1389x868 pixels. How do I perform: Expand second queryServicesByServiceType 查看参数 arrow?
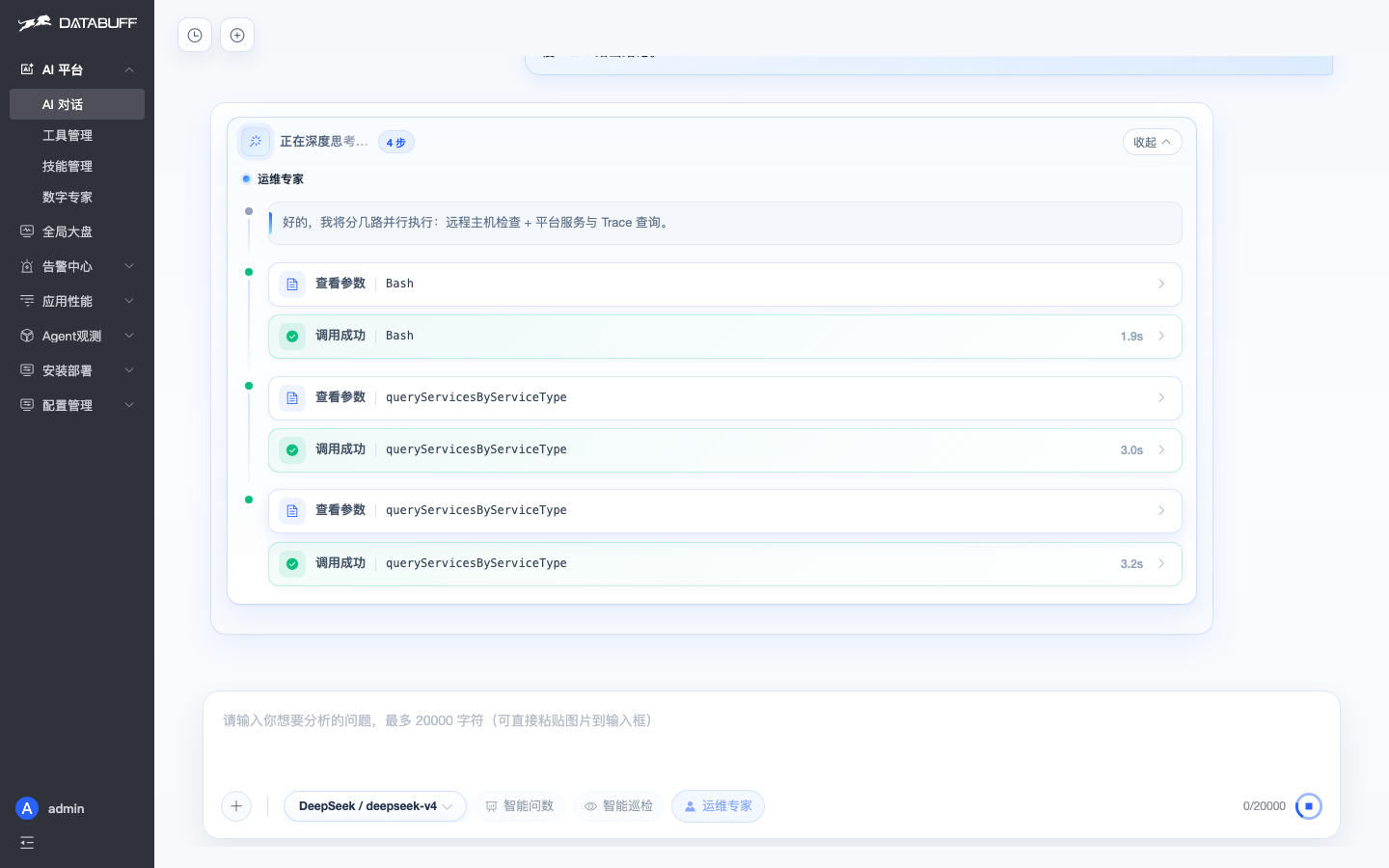tap(1161, 398)
